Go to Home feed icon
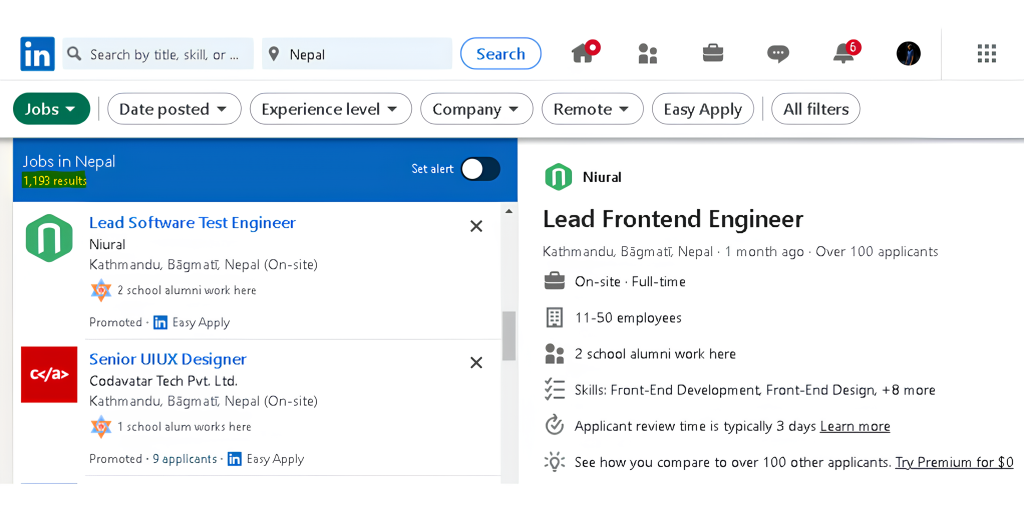 (x=584, y=52)
